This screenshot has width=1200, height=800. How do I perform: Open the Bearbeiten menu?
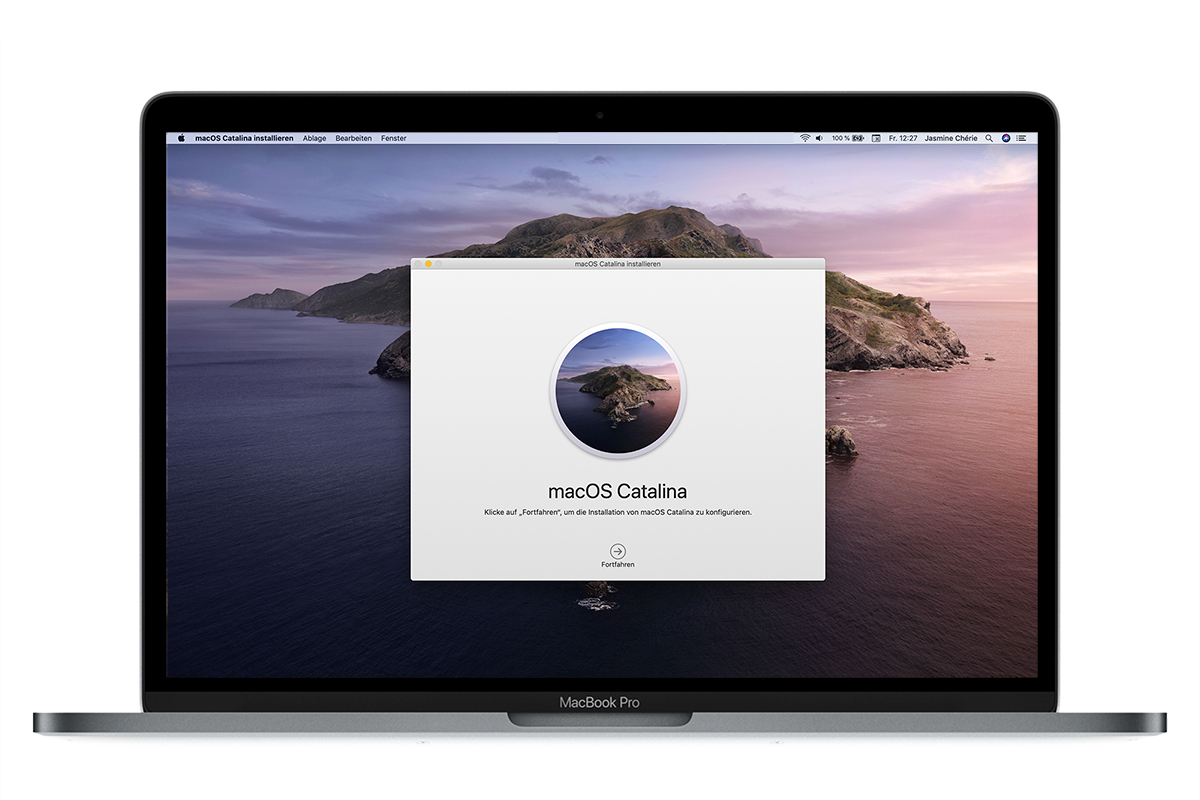click(355, 138)
